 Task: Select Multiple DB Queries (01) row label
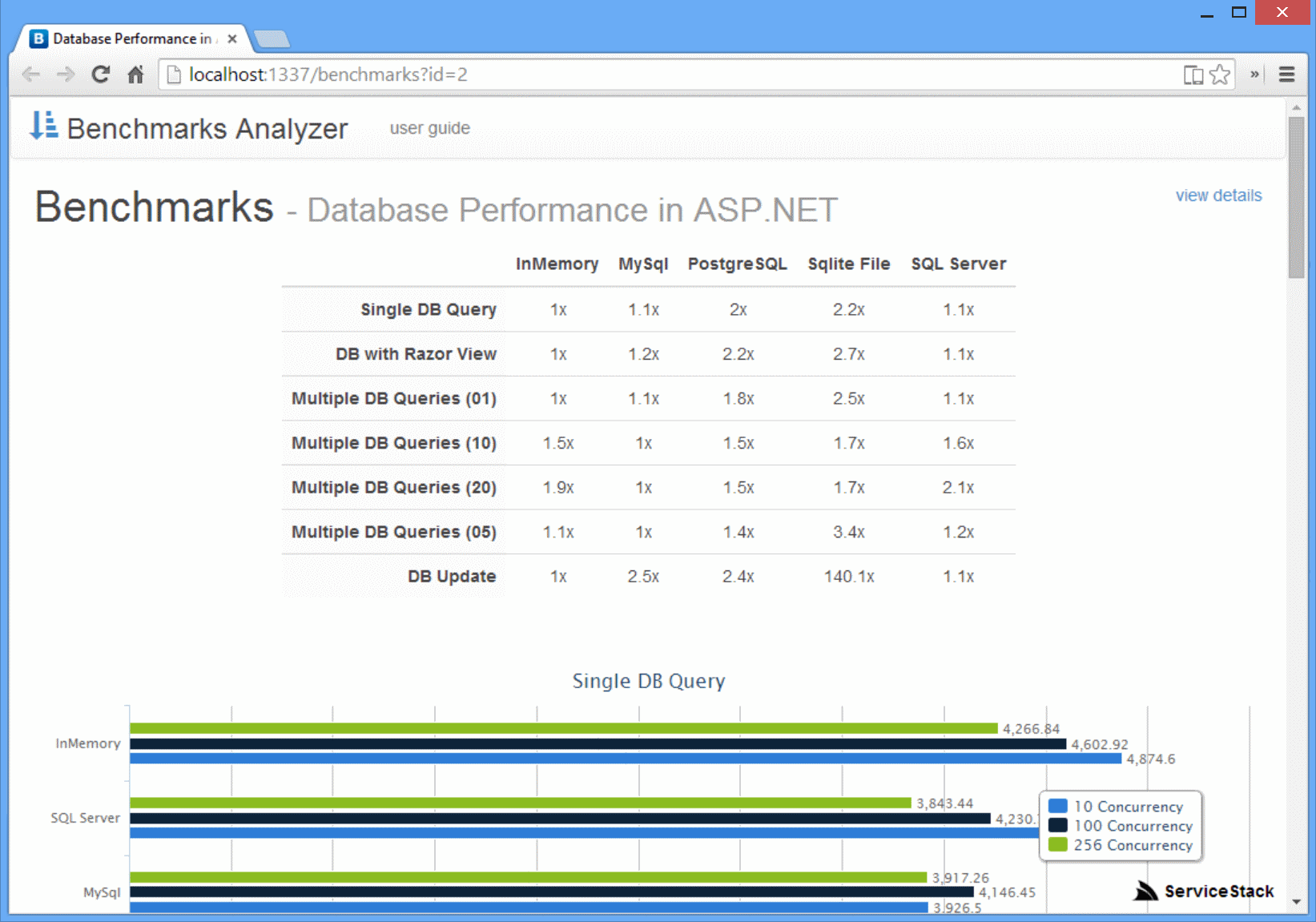pyautogui.click(x=393, y=399)
